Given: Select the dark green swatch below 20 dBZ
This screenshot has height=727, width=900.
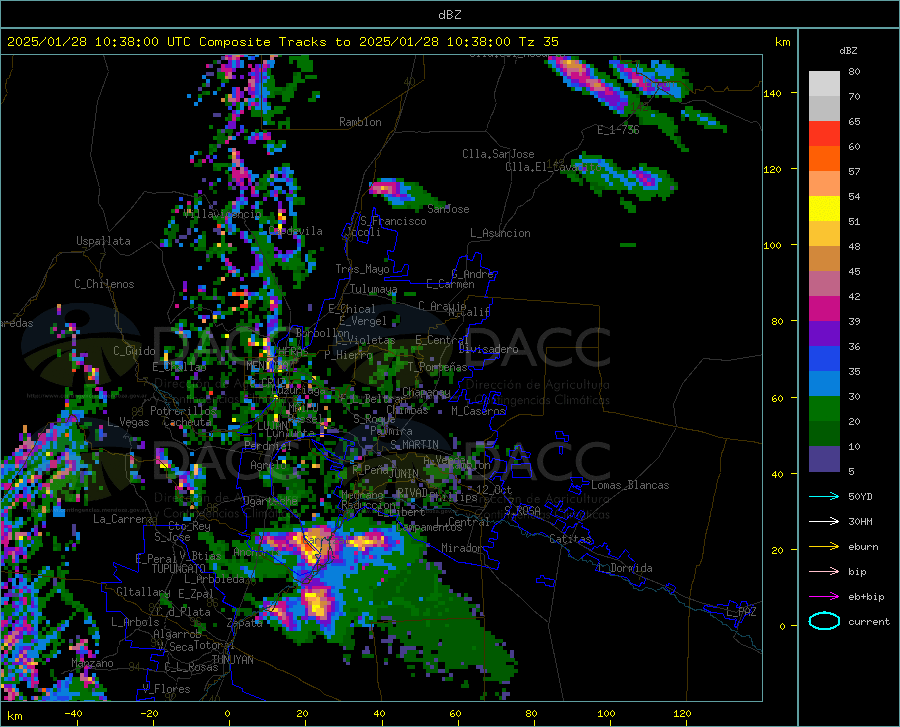Looking at the screenshot, I should point(824,434).
